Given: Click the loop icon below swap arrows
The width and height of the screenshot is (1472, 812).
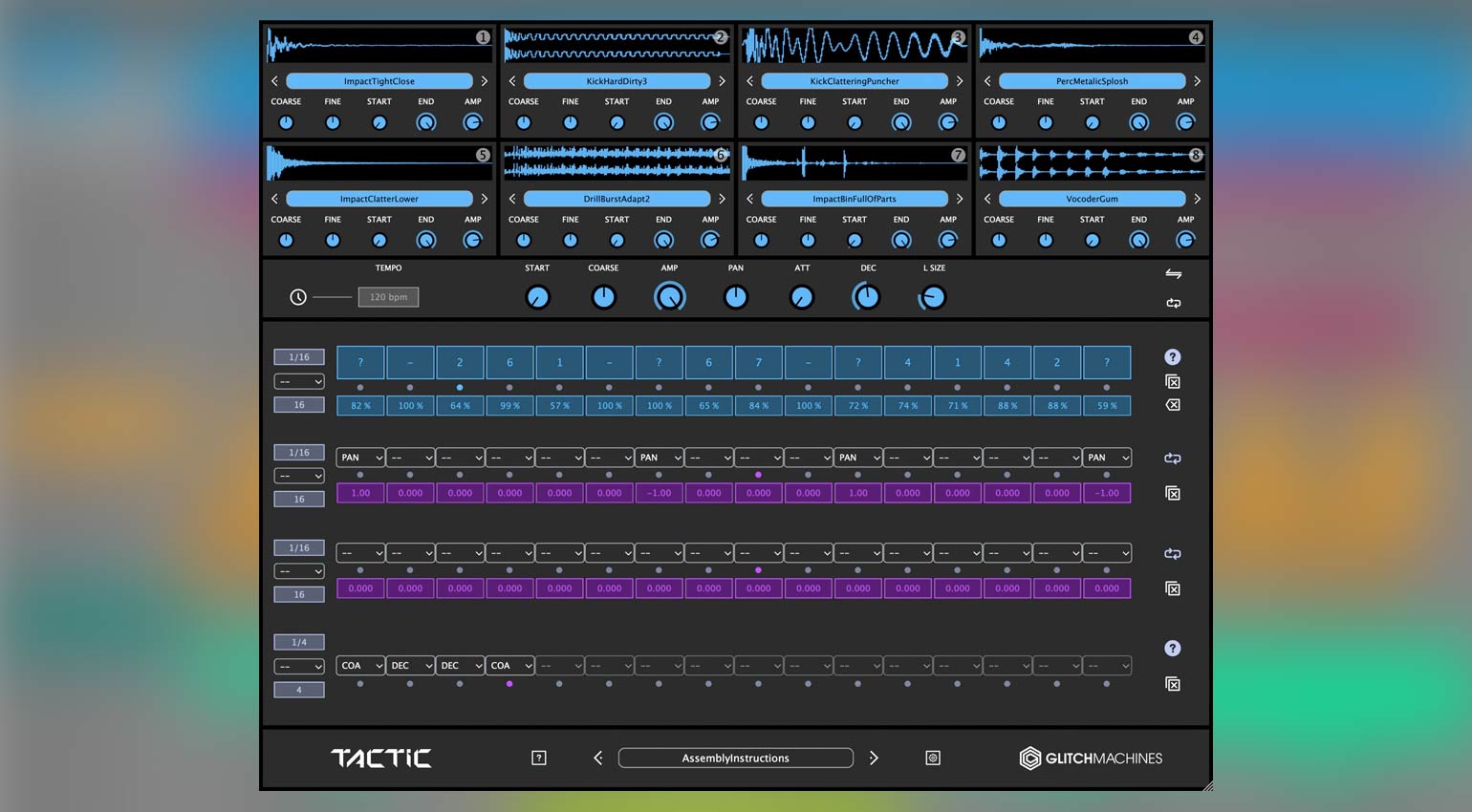Looking at the screenshot, I should pos(1173,303).
